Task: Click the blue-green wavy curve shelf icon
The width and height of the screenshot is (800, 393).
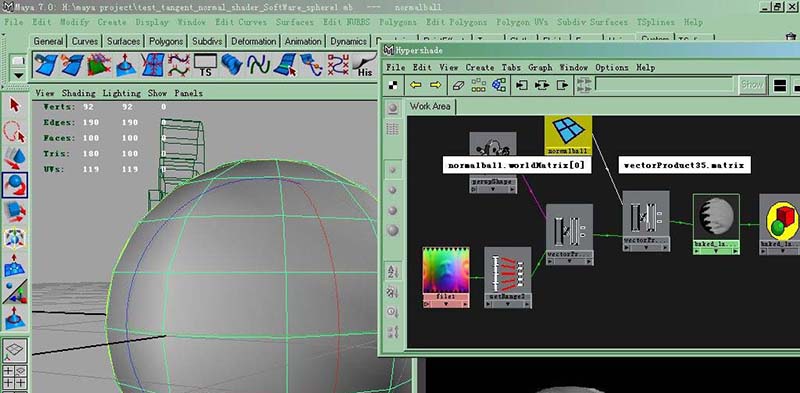Action: [x=259, y=65]
